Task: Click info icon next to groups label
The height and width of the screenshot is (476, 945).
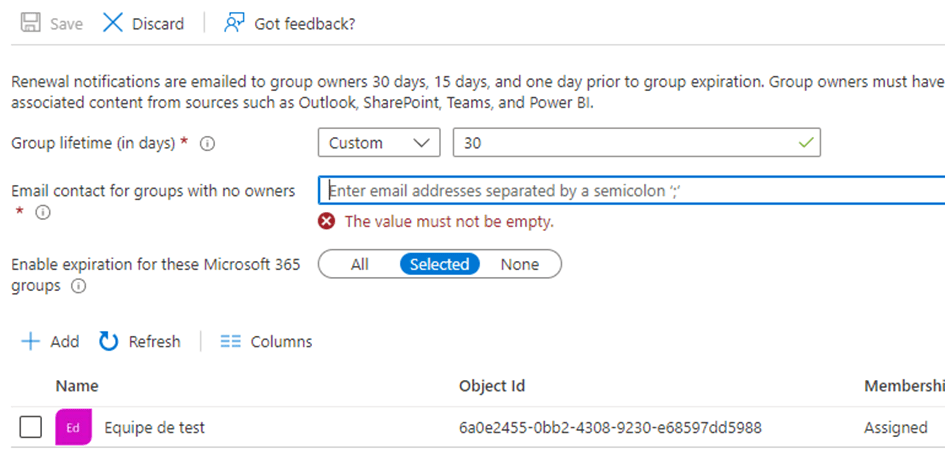Action: 78,286
